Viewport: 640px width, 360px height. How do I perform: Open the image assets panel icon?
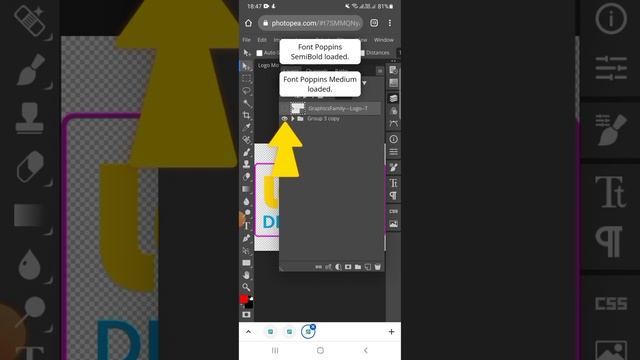pyautogui.click(x=393, y=224)
